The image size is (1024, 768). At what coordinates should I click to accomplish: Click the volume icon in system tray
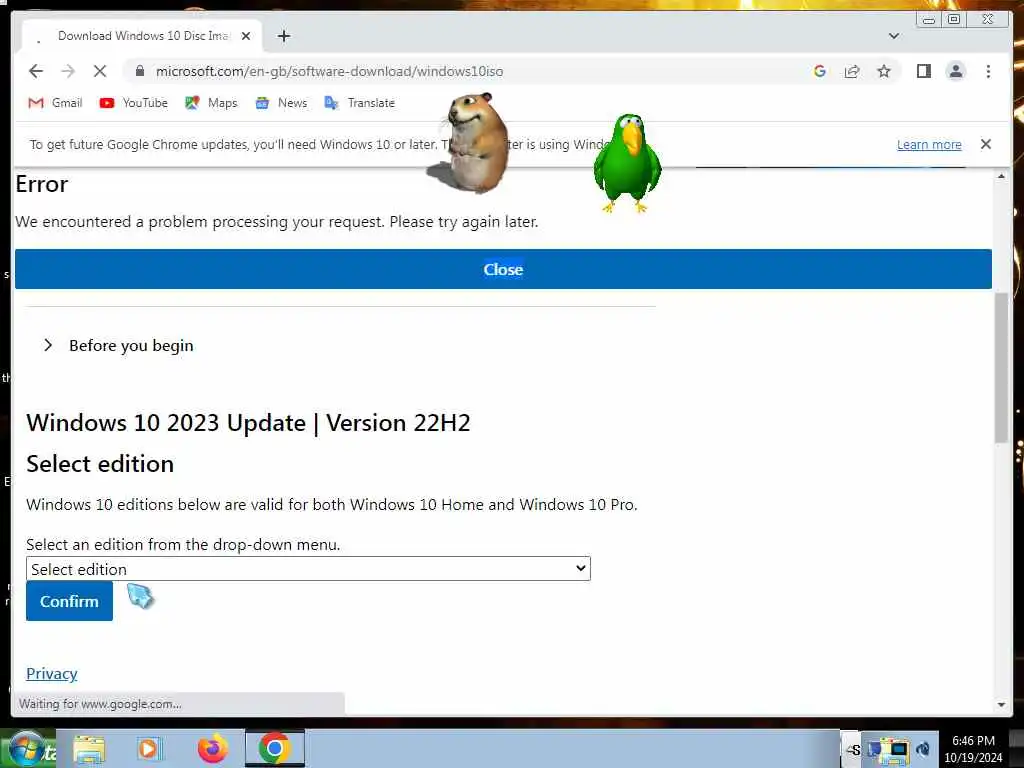(923, 750)
